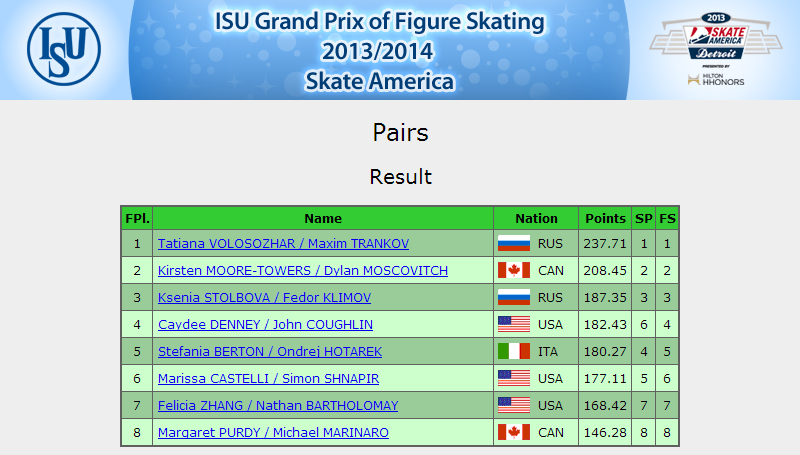800x455 pixels.
Task: Click the Hilton HHonors sponsor logo
Action: [x=716, y=79]
